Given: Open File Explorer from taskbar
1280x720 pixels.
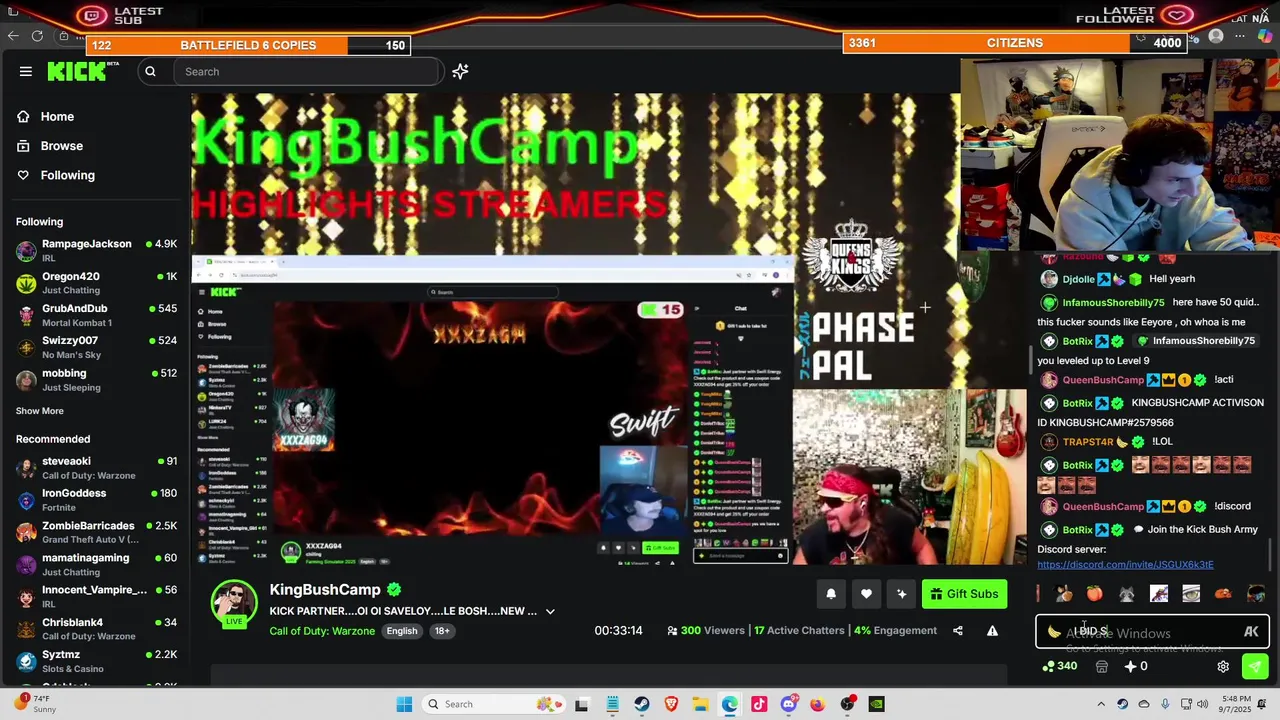Looking at the screenshot, I should (700, 704).
